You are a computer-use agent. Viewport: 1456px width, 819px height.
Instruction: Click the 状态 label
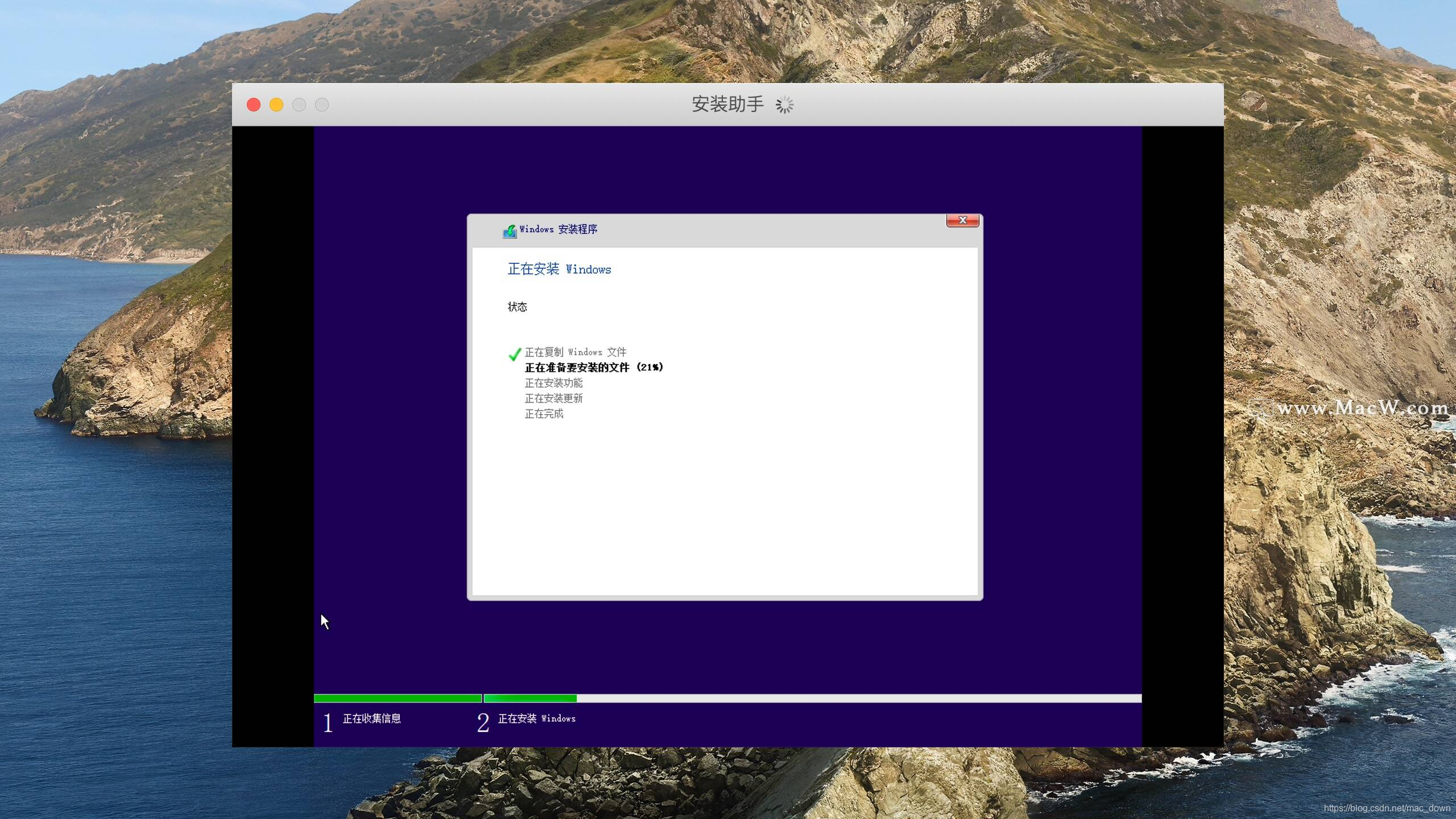click(517, 307)
